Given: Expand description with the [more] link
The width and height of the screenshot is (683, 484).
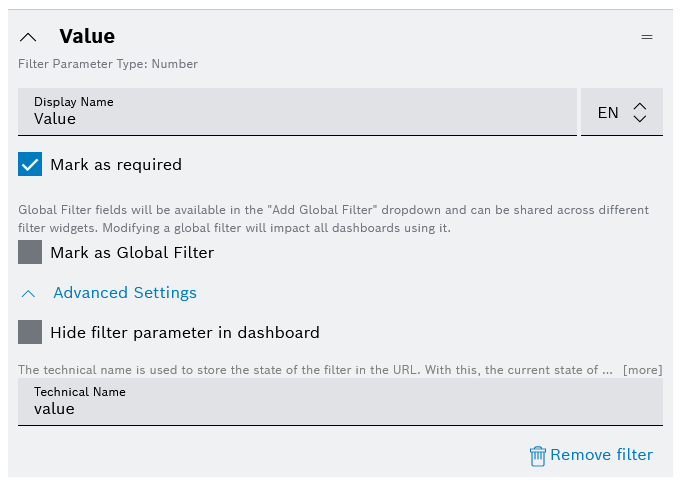Looking at the screenshot, I should [x=642, y=370].
